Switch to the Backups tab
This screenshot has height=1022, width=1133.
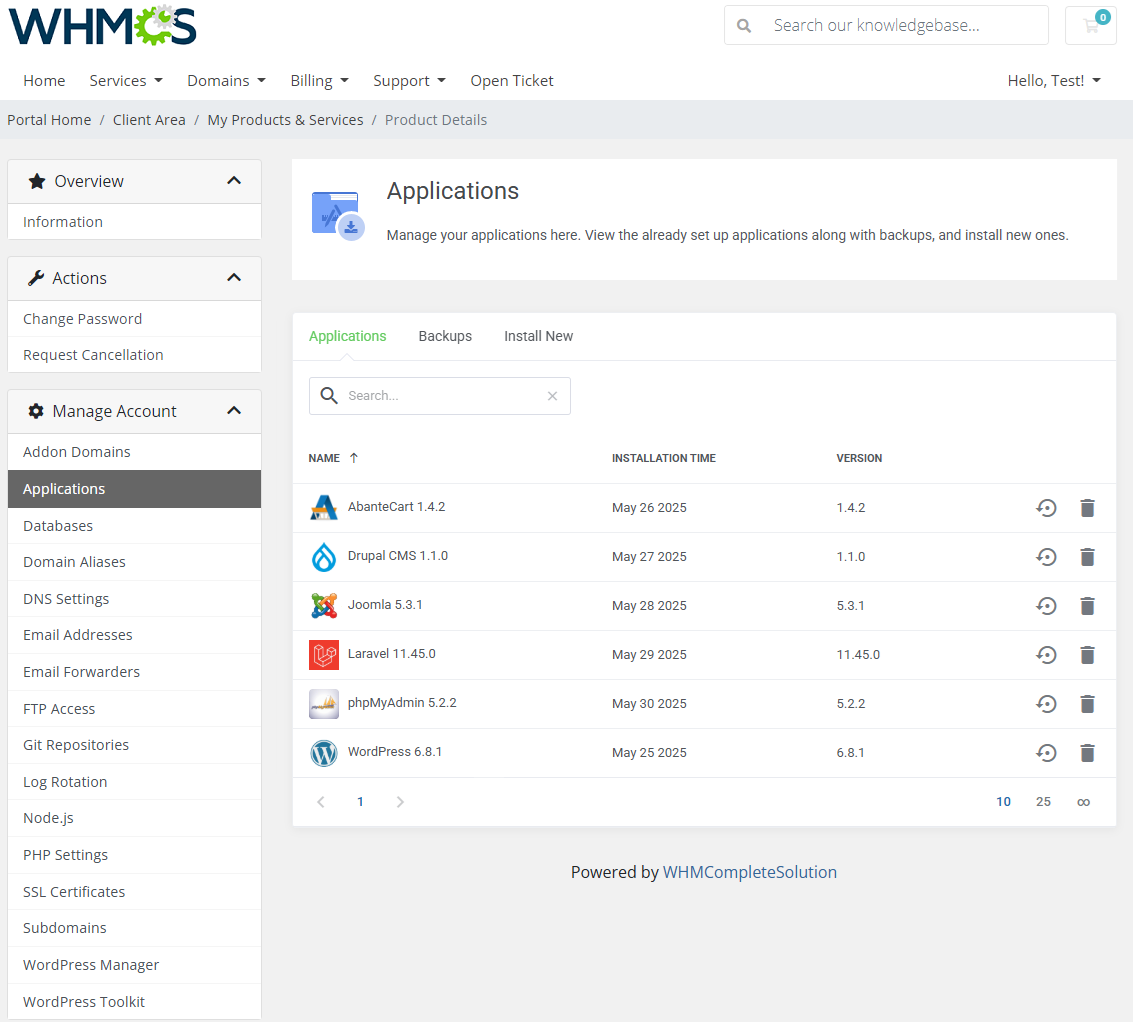445,336
